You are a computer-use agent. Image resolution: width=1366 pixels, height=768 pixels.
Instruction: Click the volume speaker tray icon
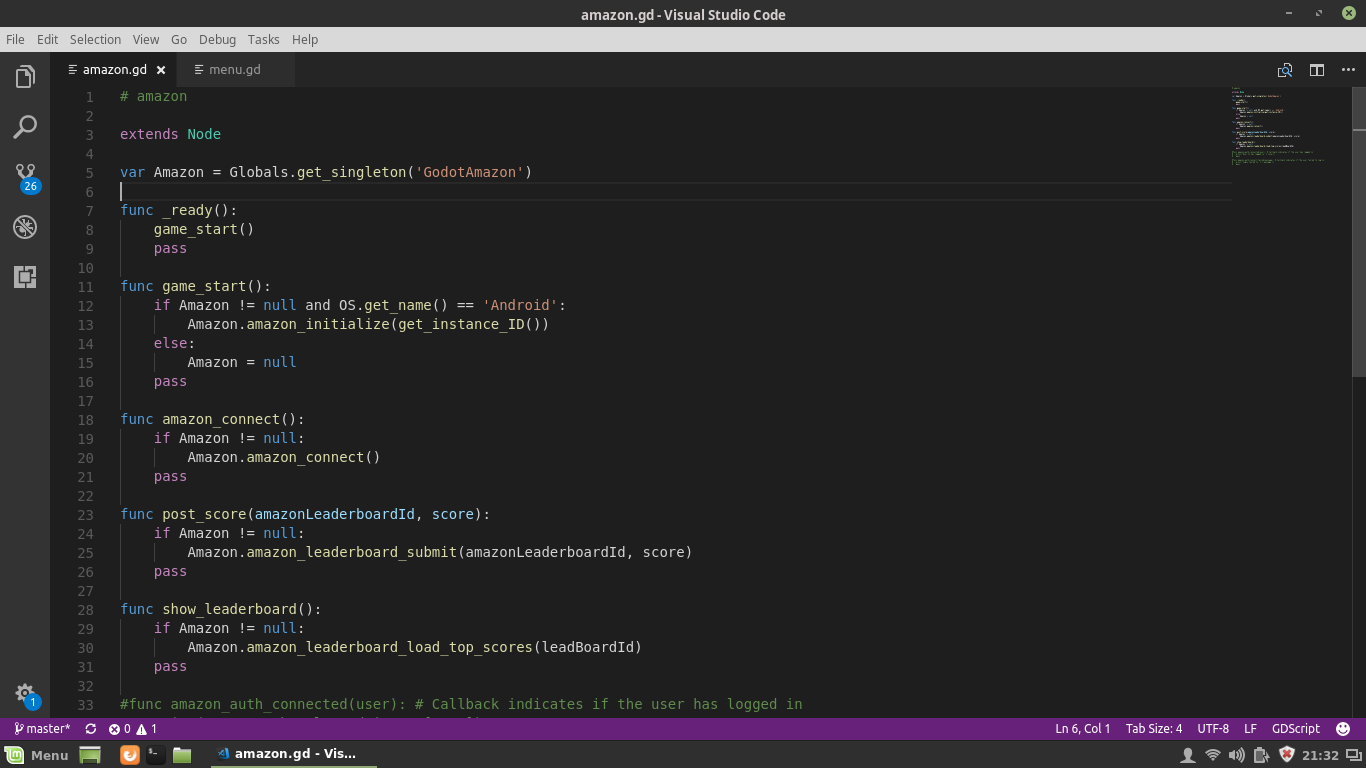[x=1237, y=755]
